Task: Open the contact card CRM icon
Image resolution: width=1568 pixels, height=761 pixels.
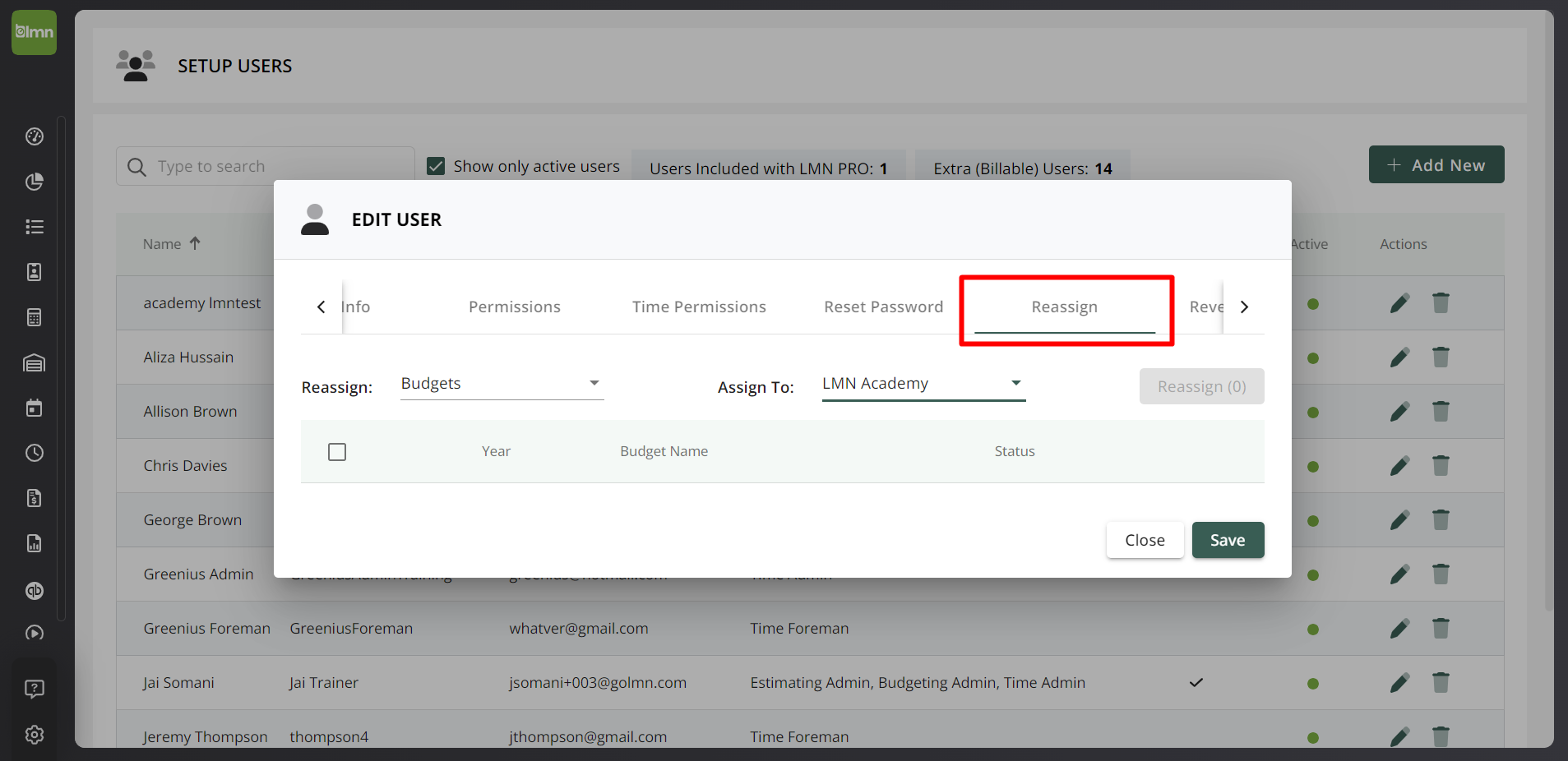Action: coord(33,271)
